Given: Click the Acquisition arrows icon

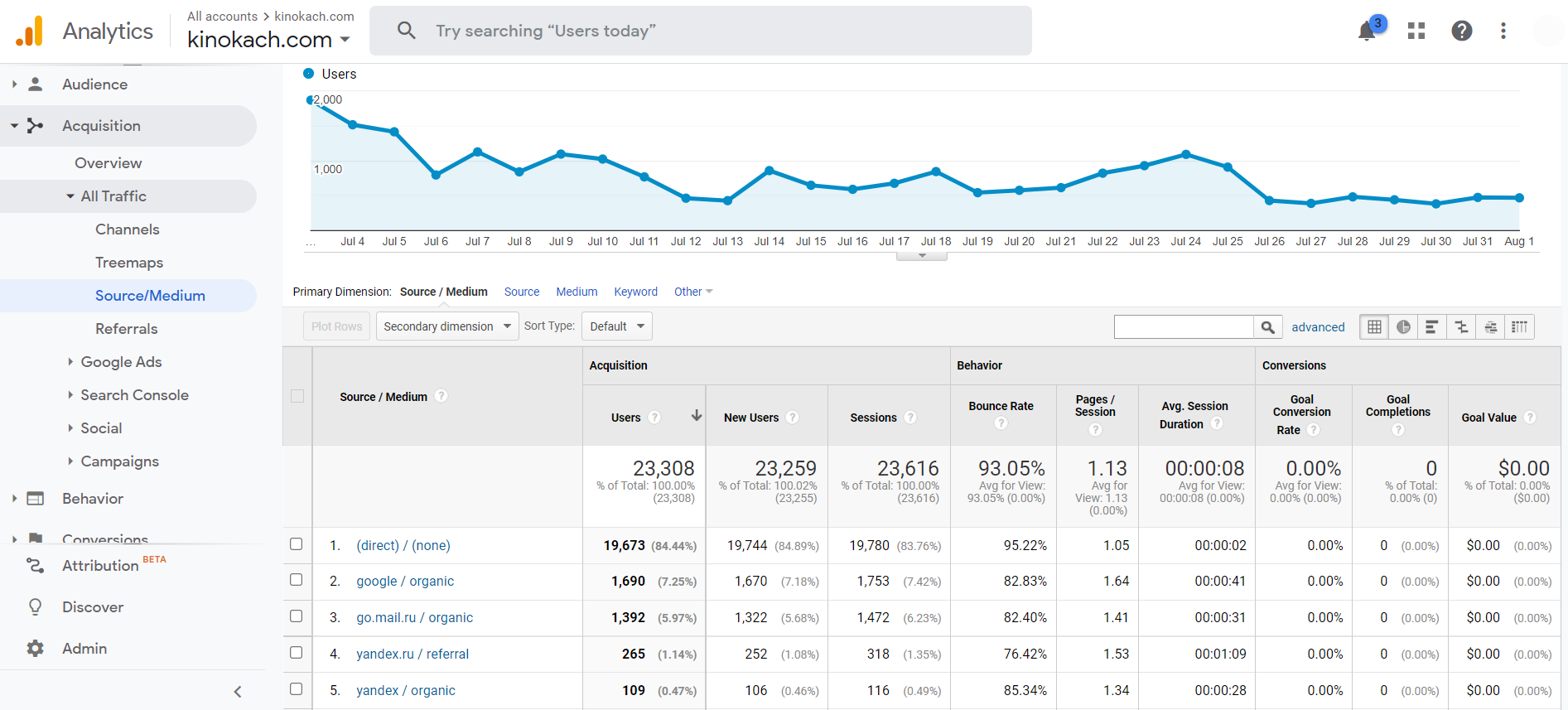Looking at the screenshot, I should [35, 126].
